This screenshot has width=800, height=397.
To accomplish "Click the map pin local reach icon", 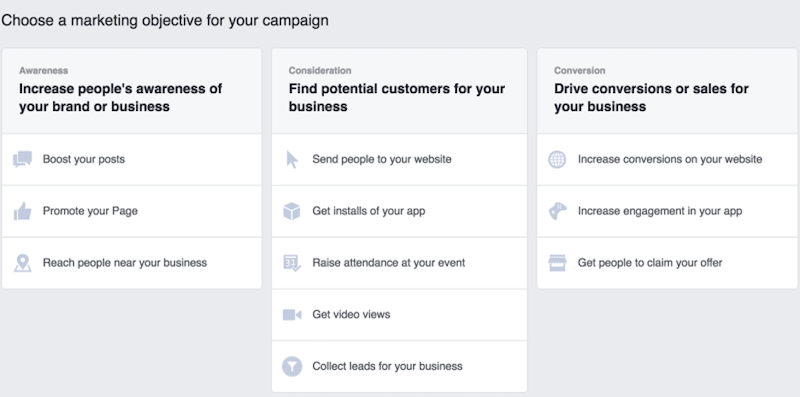I will (x=22, y=263).
